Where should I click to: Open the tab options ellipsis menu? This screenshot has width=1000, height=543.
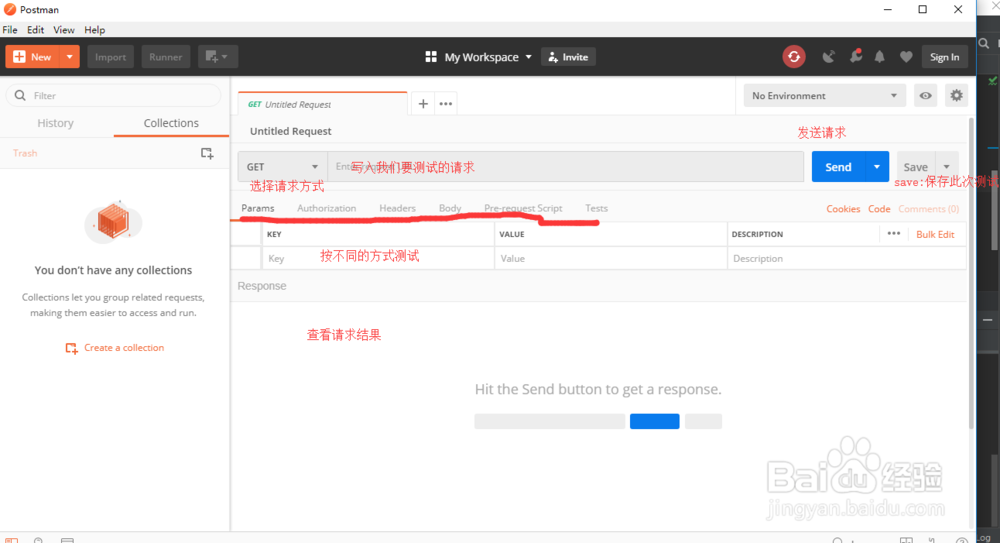pyautogui.click(x=446, y=103)
